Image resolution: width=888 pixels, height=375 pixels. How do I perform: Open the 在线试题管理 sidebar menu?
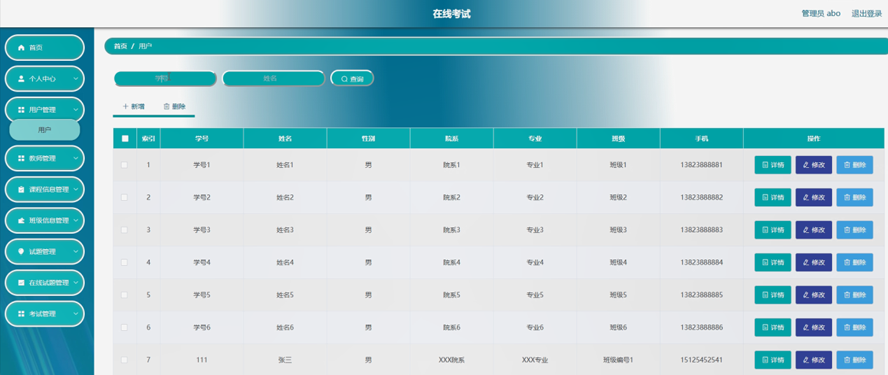(45, 283)
